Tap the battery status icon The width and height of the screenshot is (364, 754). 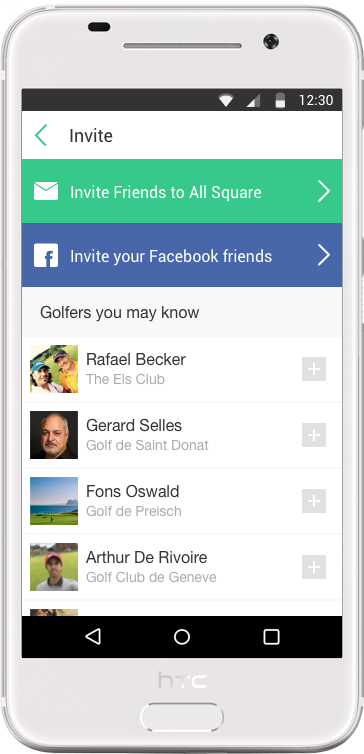point(280,100)
